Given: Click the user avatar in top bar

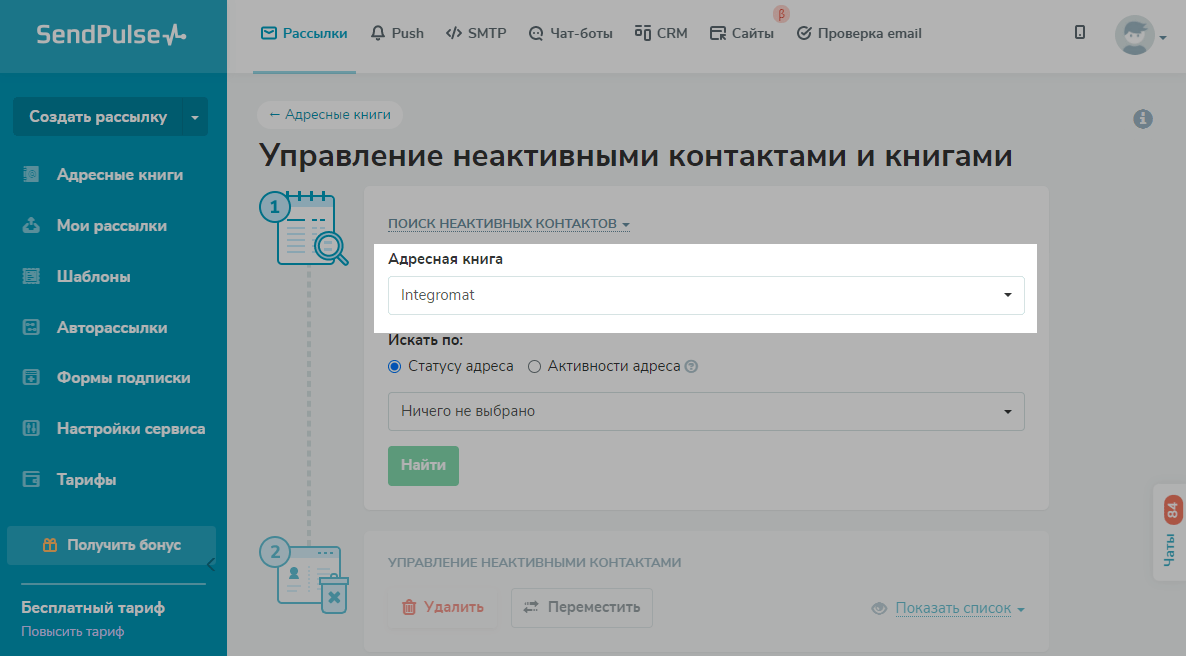Looking at the screenshot, I should [1134, 35].
